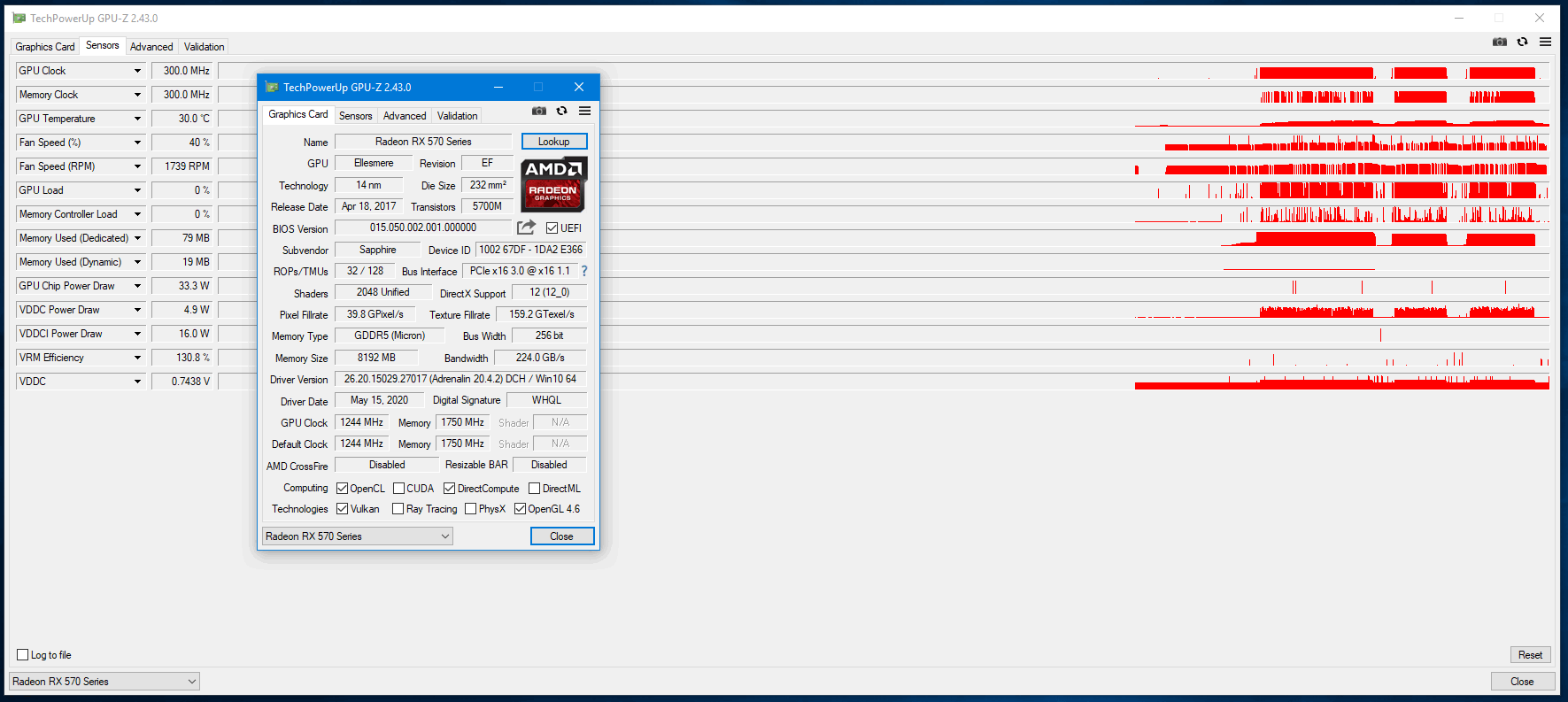Open hamburger menu in front GPU-Z window

(x=584, y=111)
